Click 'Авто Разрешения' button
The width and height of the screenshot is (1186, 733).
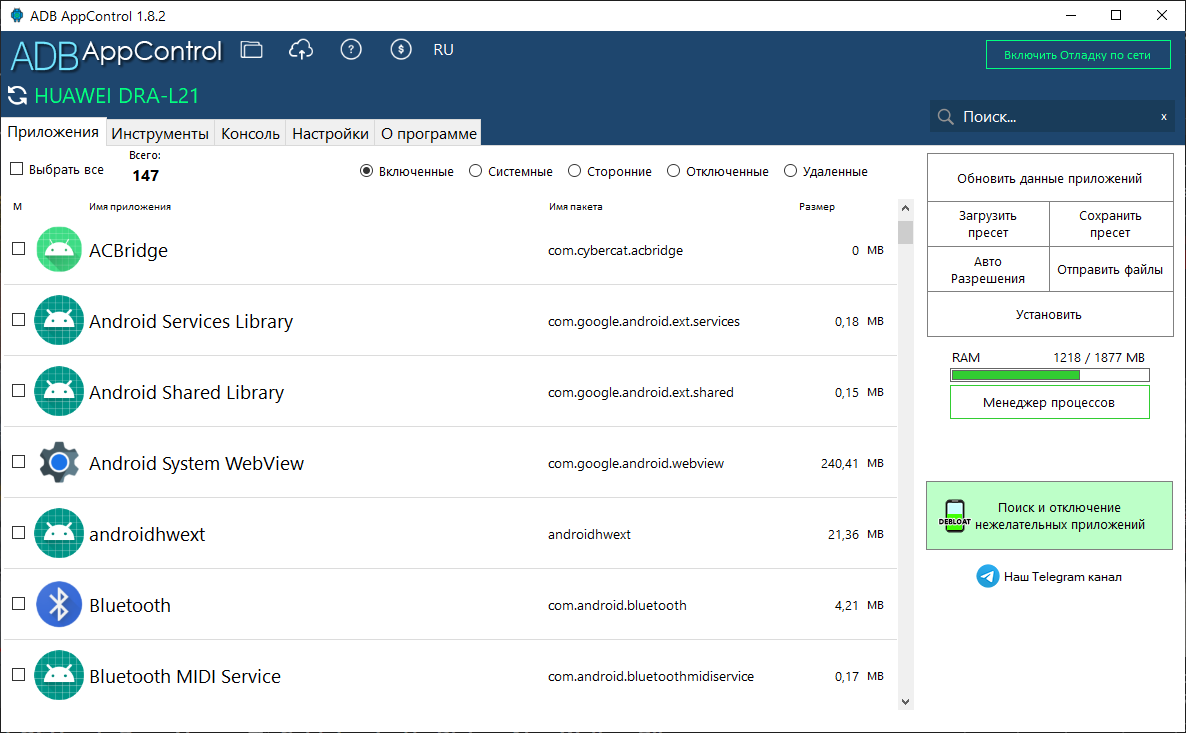pyautogui.click(x=988, y=269)
